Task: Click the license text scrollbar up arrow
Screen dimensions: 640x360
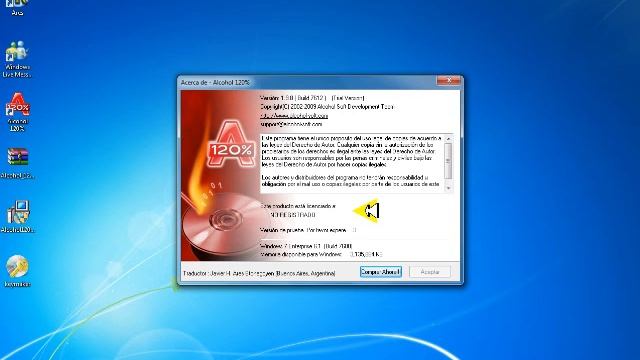Action: [x=448, y=139]
